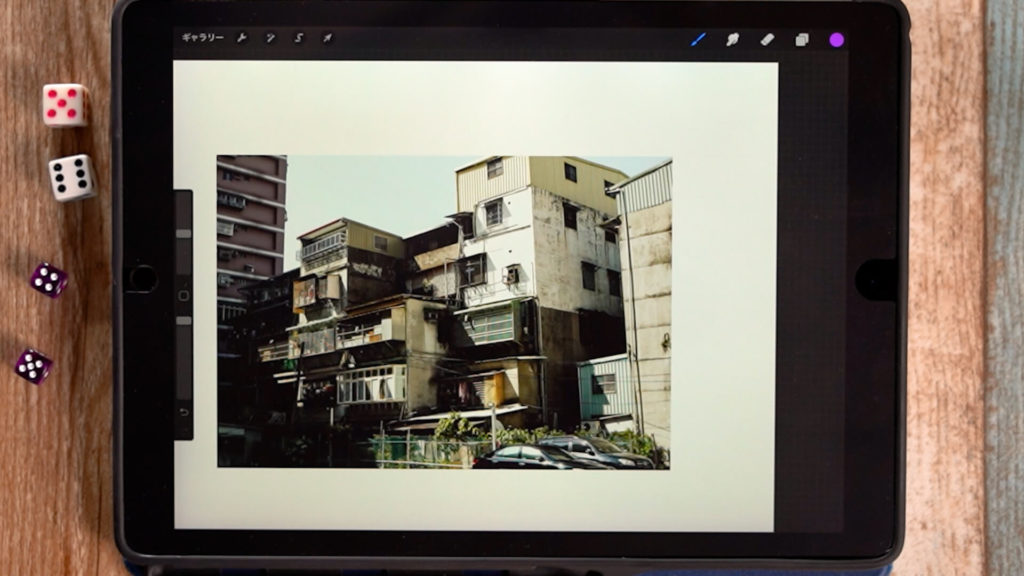This screenshot has height=576, width=1024.
Task: Activate the Transform arrow tool
Action: point(327,38)
